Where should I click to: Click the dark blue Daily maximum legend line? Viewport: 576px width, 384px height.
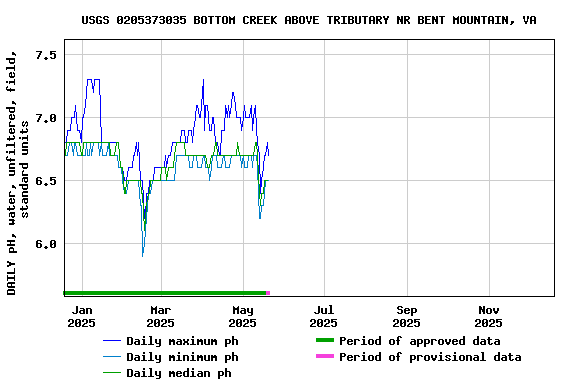[x=112, y=341]
